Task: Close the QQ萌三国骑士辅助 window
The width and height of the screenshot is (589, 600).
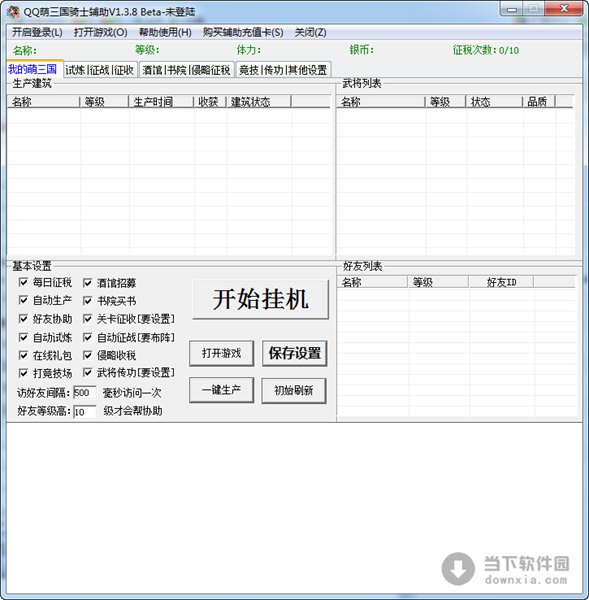Action: point(564,8)
